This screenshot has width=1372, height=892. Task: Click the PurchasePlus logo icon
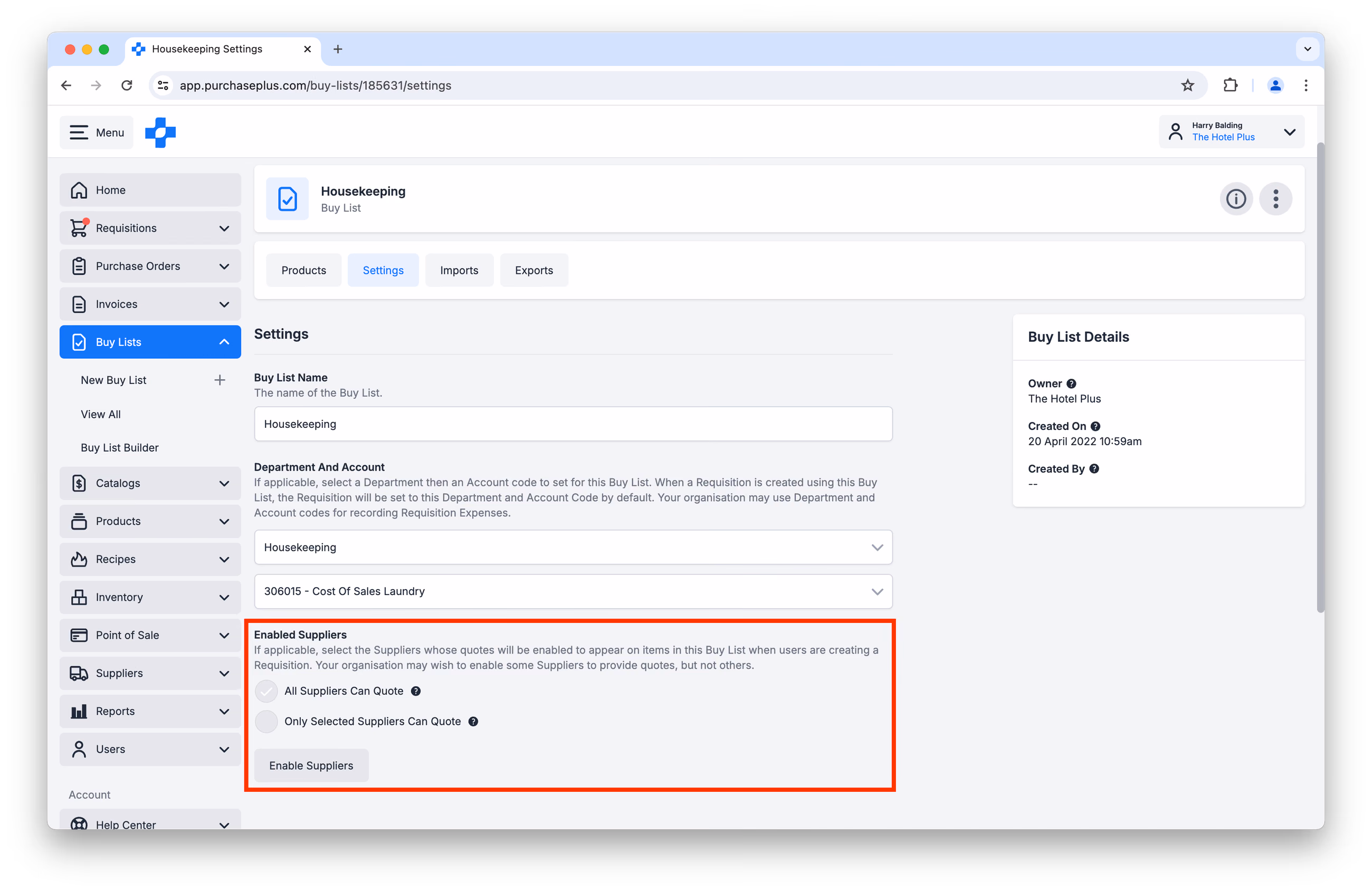160,132
